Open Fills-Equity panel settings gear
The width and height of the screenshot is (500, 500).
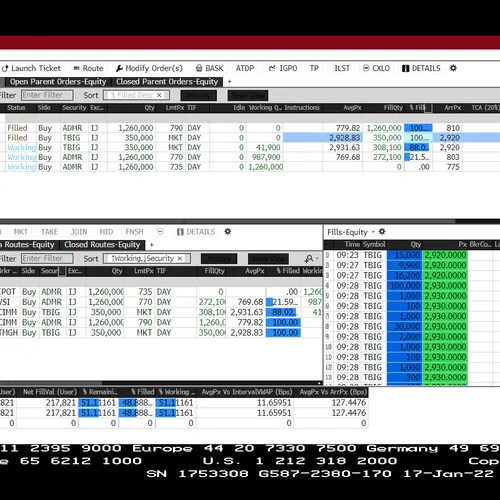382,231
